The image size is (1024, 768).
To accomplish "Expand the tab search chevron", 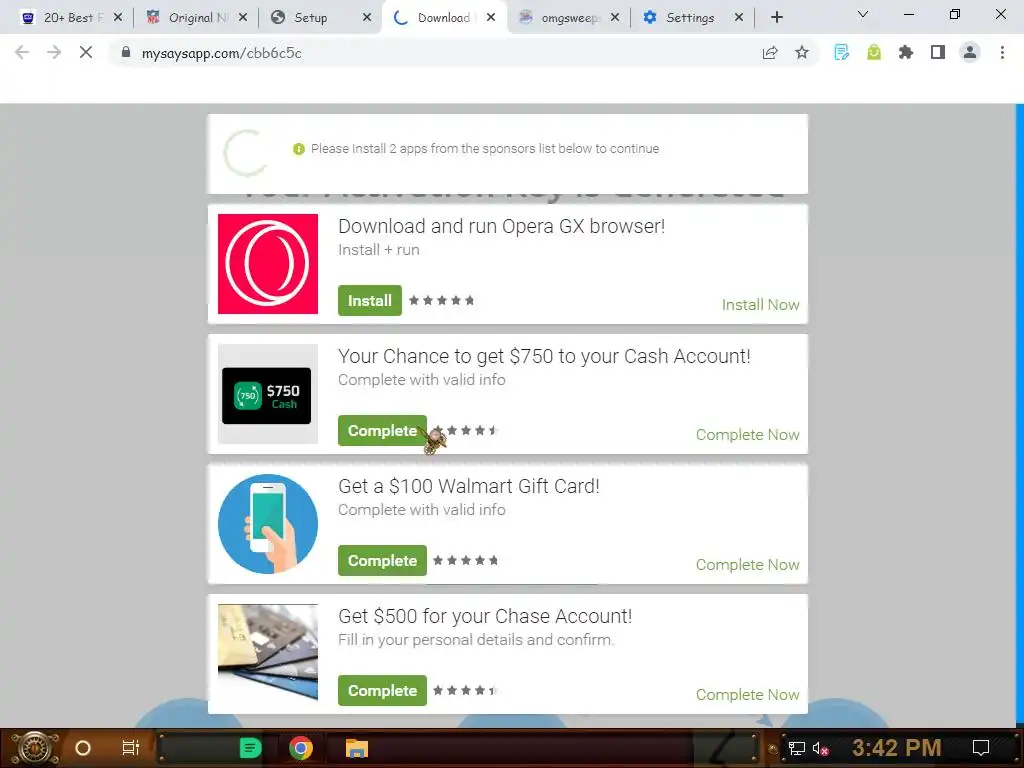I will pyautogui.click(x=863, y=14).
